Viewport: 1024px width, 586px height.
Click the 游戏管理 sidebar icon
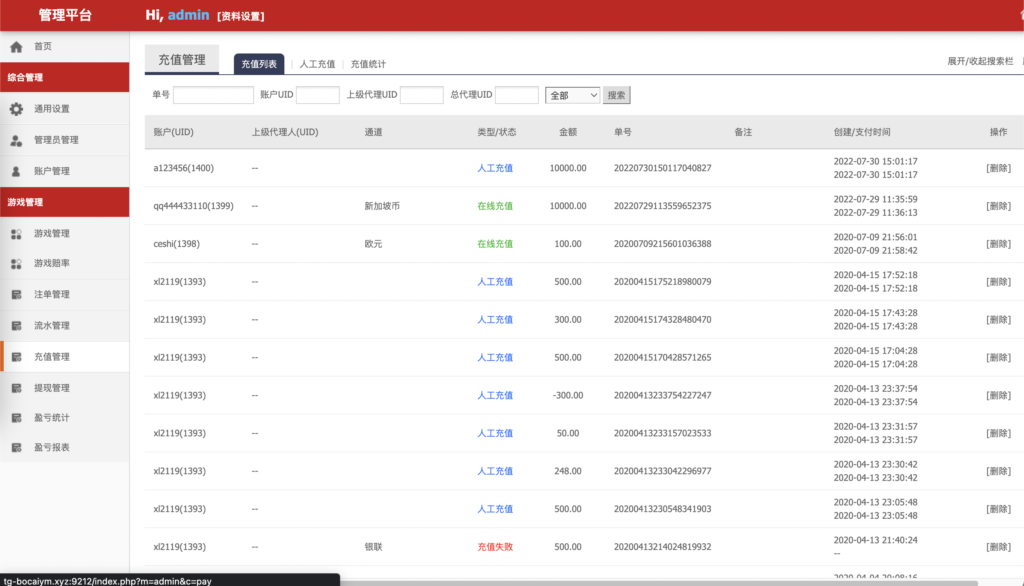pos(16,234)
